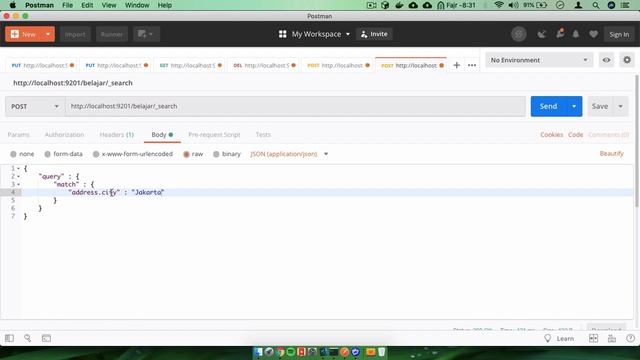Open the Trash in the Dock
This screenshot has height=360, width=640.
pyautogui.click(x=381, y=352)
